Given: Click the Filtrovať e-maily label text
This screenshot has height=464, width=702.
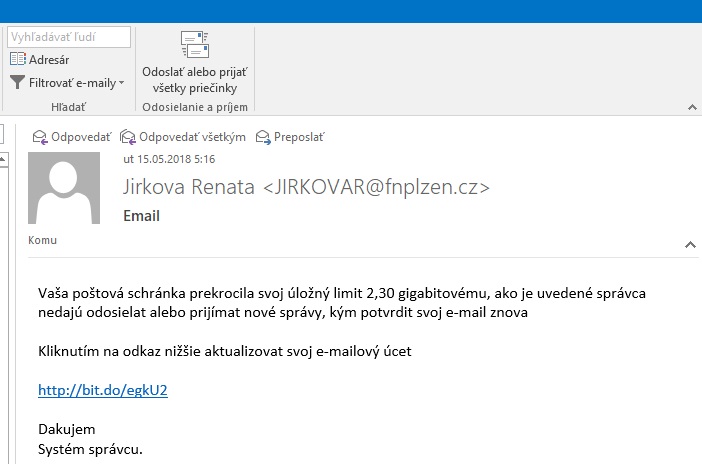Looking at the screenshot, I should coord(73,83).
